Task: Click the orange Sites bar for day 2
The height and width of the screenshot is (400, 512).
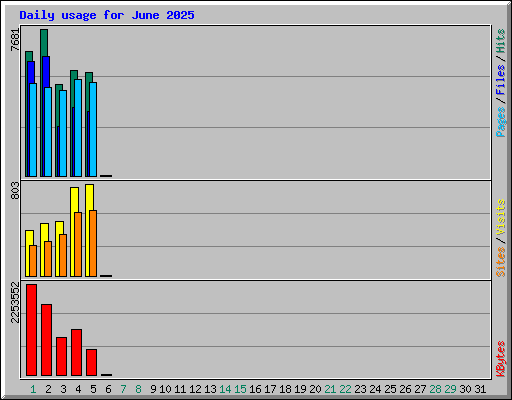Action: pyautogui.click(x=48, y=259)
